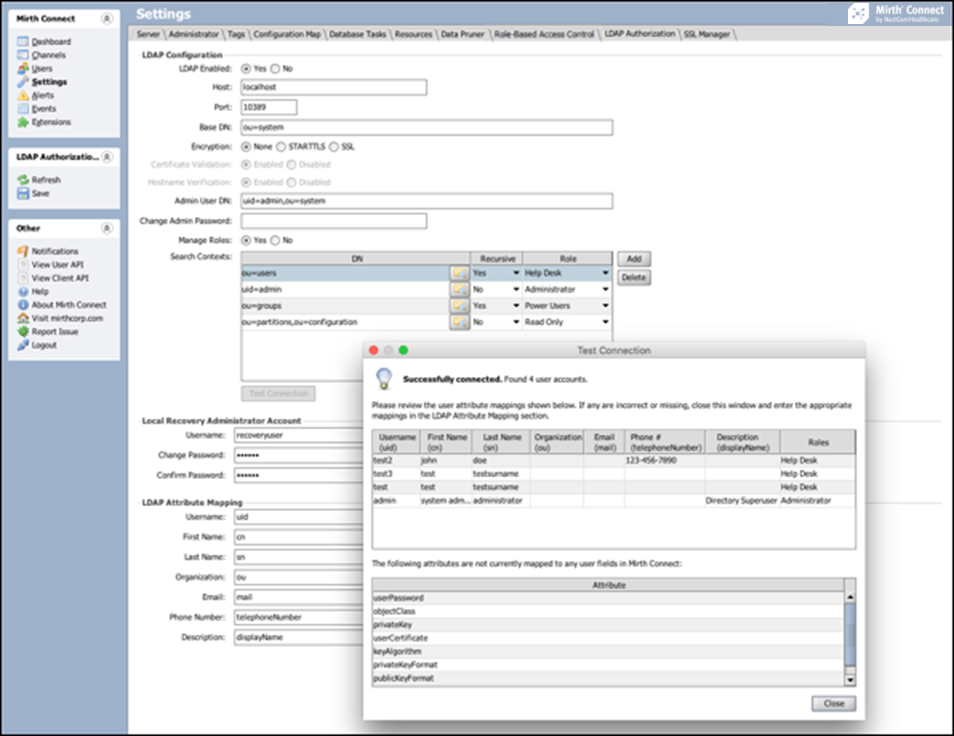Set LDAP Enabled to No
This screenshot has width=954, height=736.
click(x=276, y=69)
